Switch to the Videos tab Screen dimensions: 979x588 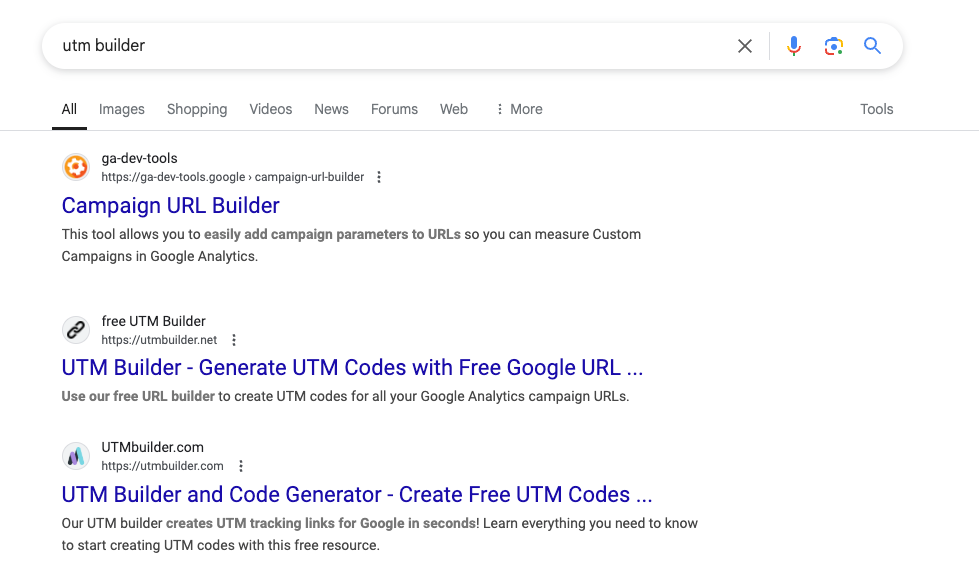(270, 109)
